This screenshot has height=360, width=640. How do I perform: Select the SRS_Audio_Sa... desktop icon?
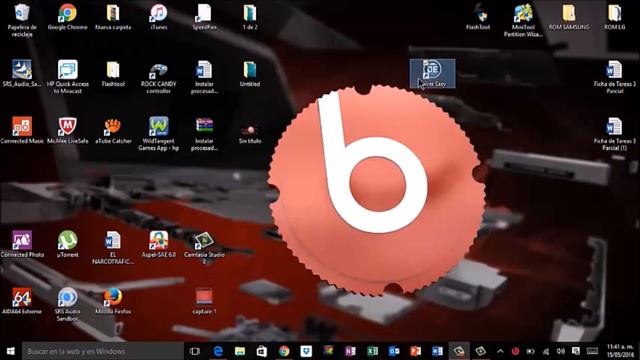coord(22,73)
